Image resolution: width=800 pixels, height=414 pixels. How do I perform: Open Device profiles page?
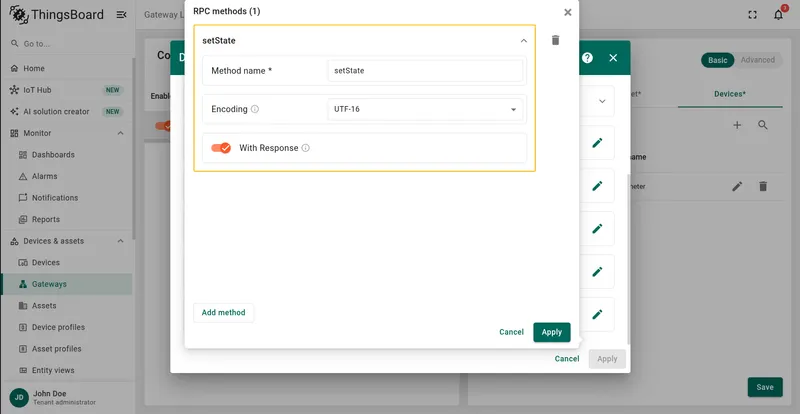(66, 327)
